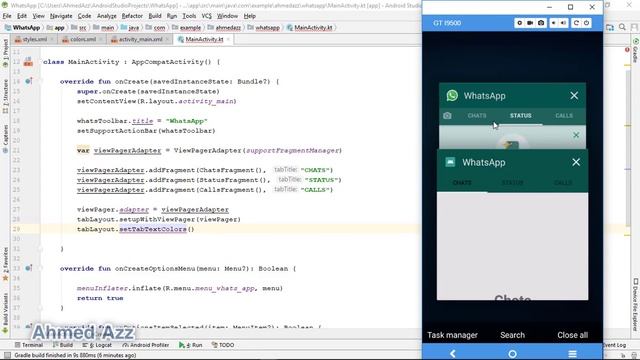Click the gutter override icon at onCreate line
Image resolution: width=640 pixels, height=360 pixels.
pyautogui.click(x=29, y=81)
